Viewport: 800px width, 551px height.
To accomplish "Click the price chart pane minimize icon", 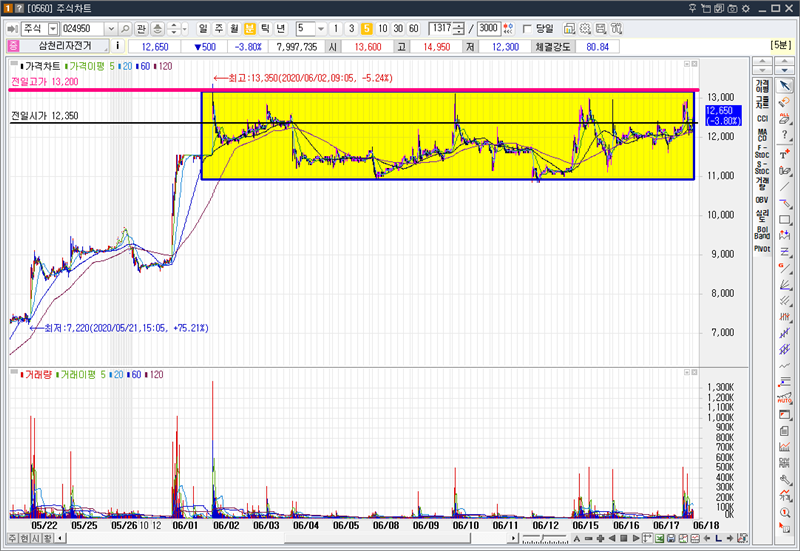I will (687, 64).
